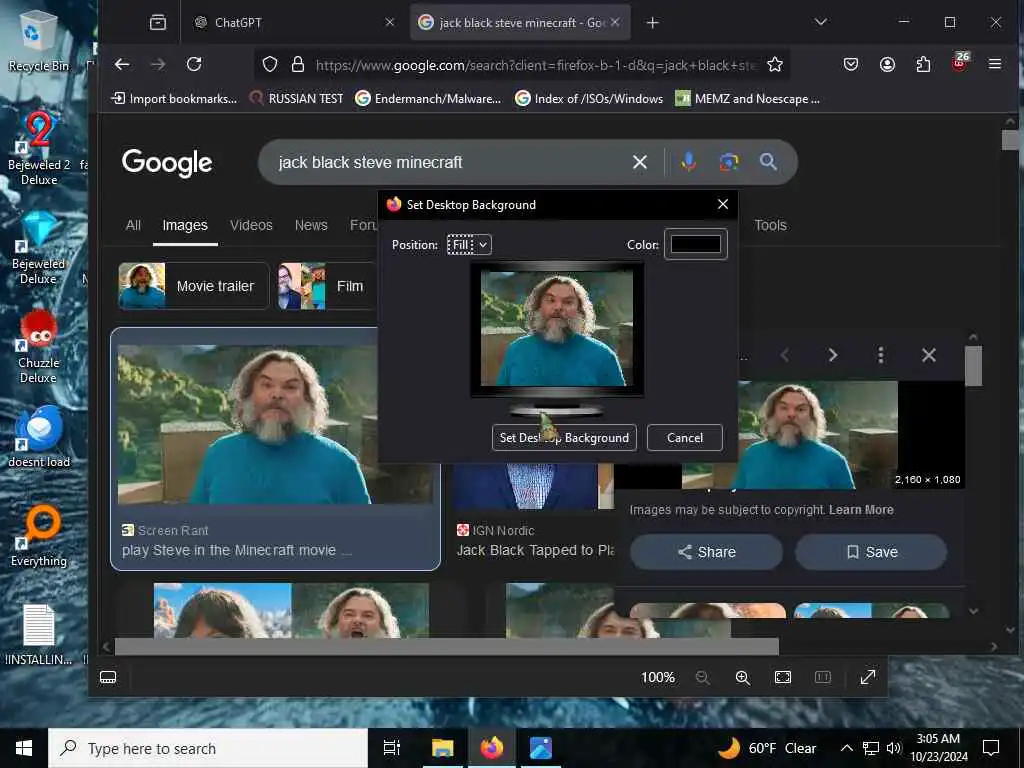The width and height of the screenshot is (1024, 768).
Task: Expand the list all tabs chevron
Action: (x=821, y=22)
